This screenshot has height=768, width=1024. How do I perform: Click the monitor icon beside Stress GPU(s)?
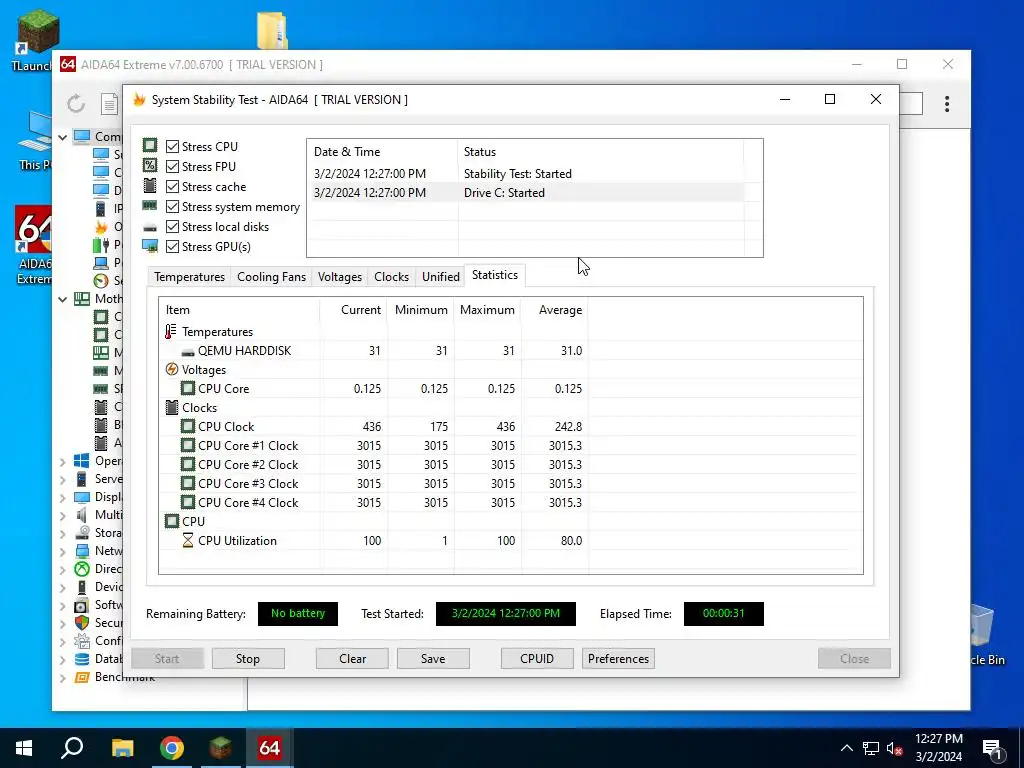click(150, 246)
